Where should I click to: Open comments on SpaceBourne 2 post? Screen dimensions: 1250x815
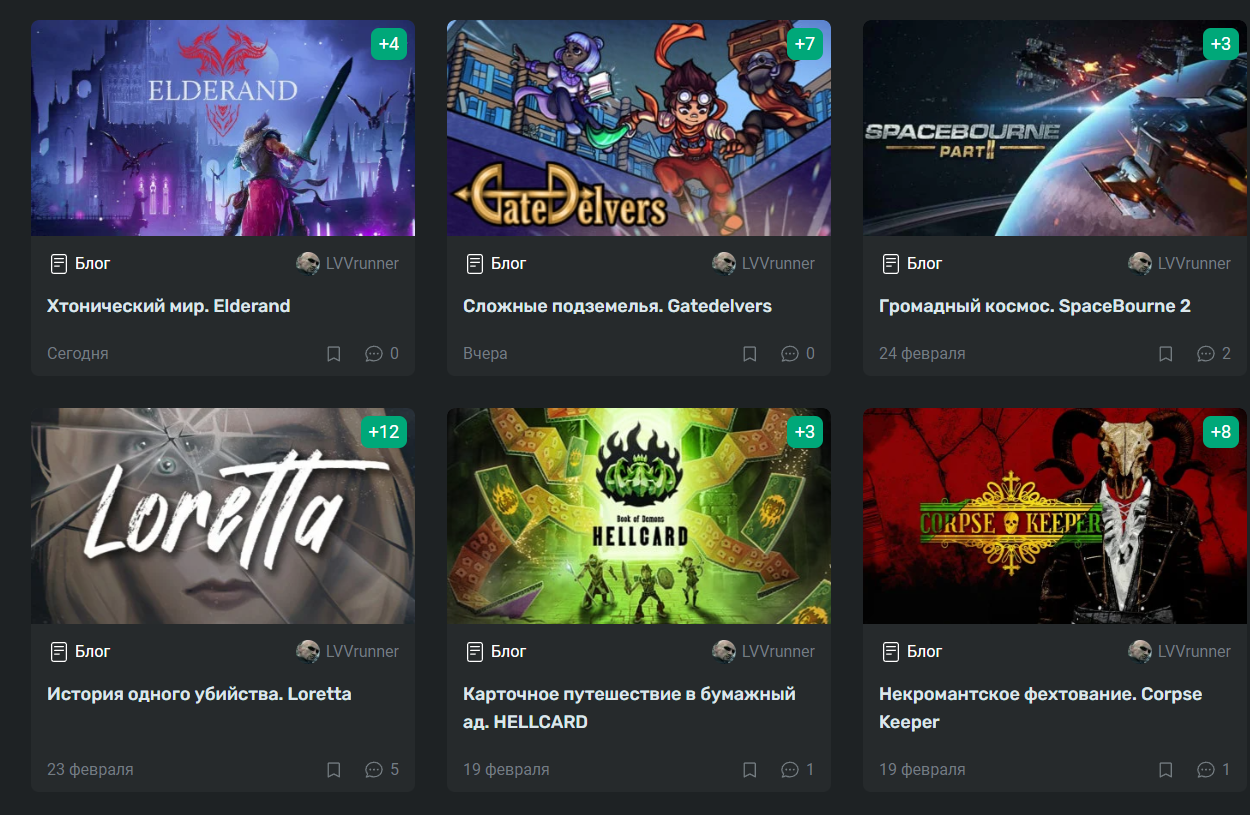pos(1214,354)
